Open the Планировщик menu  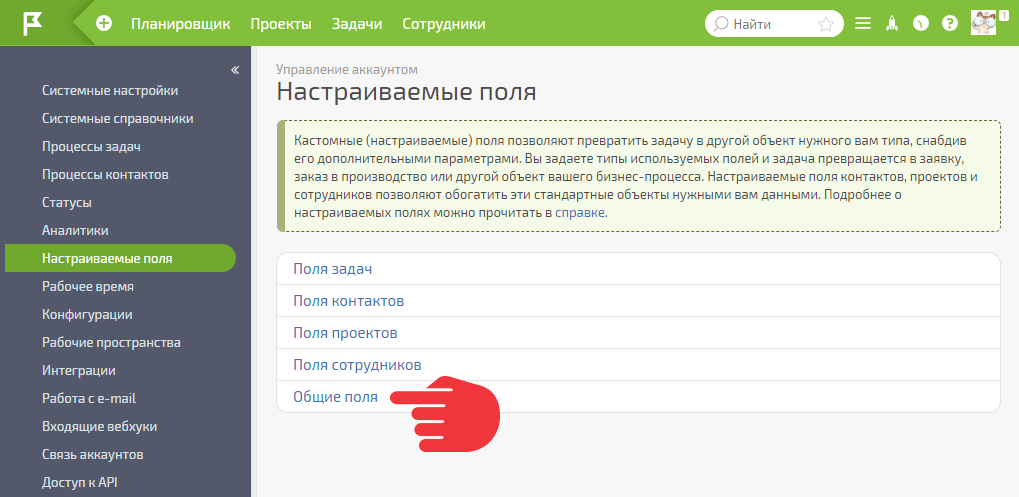pos(181,24)
